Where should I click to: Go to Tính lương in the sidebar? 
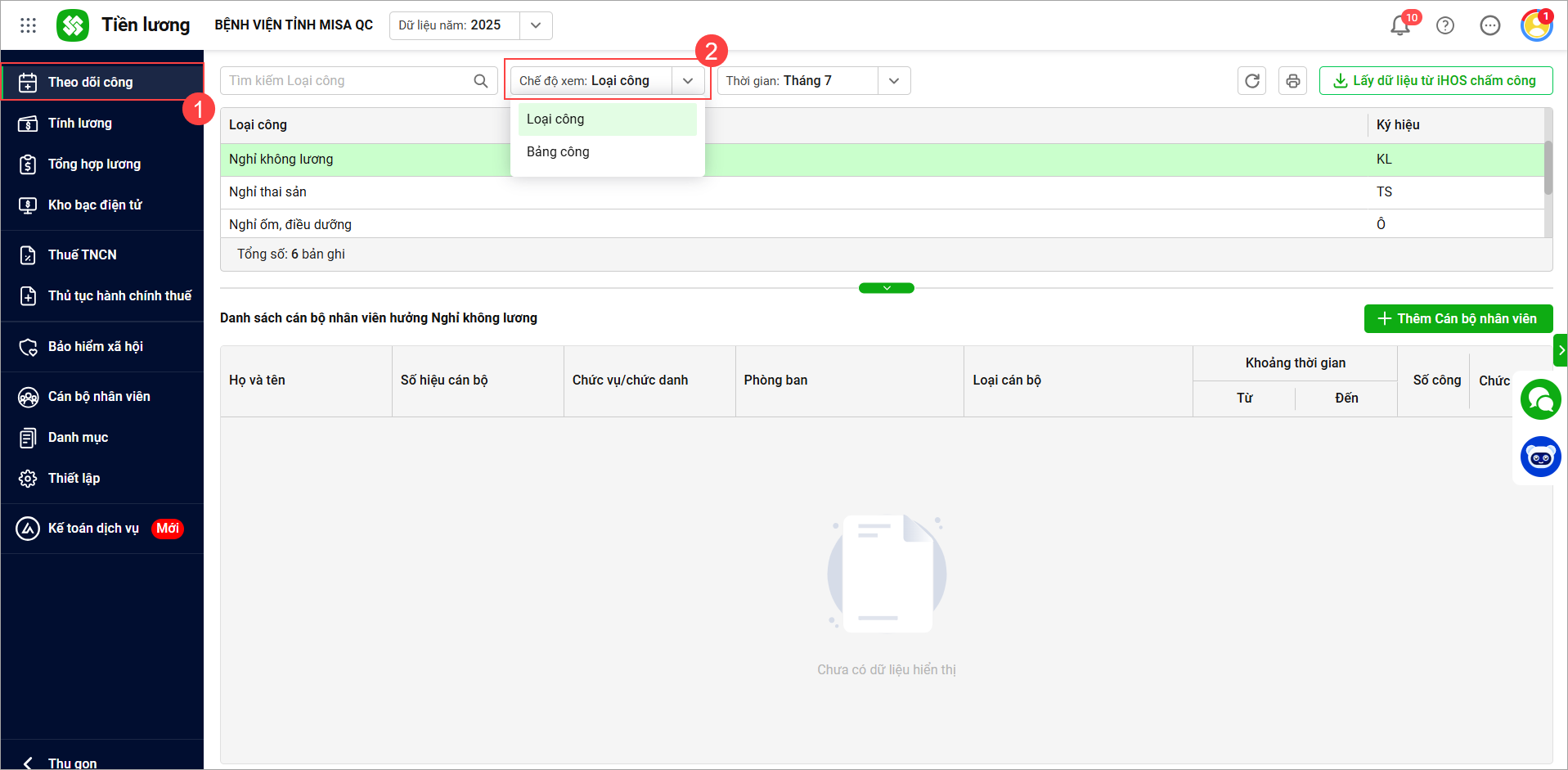point(102,123)
